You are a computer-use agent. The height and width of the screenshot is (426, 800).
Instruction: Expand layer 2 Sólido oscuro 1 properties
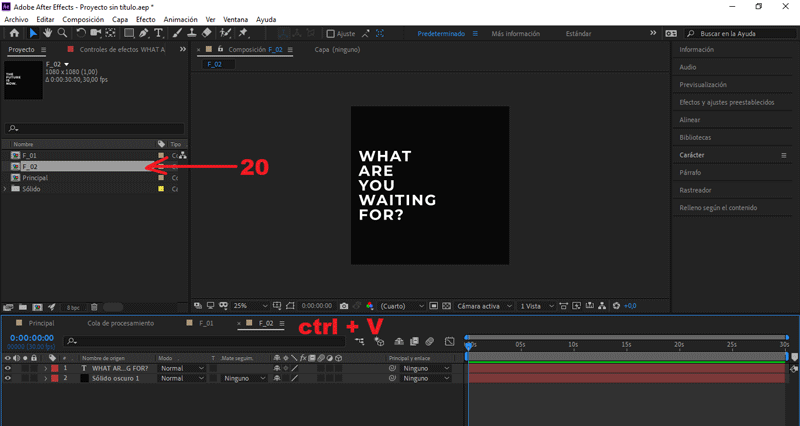(x=45, y=378)
